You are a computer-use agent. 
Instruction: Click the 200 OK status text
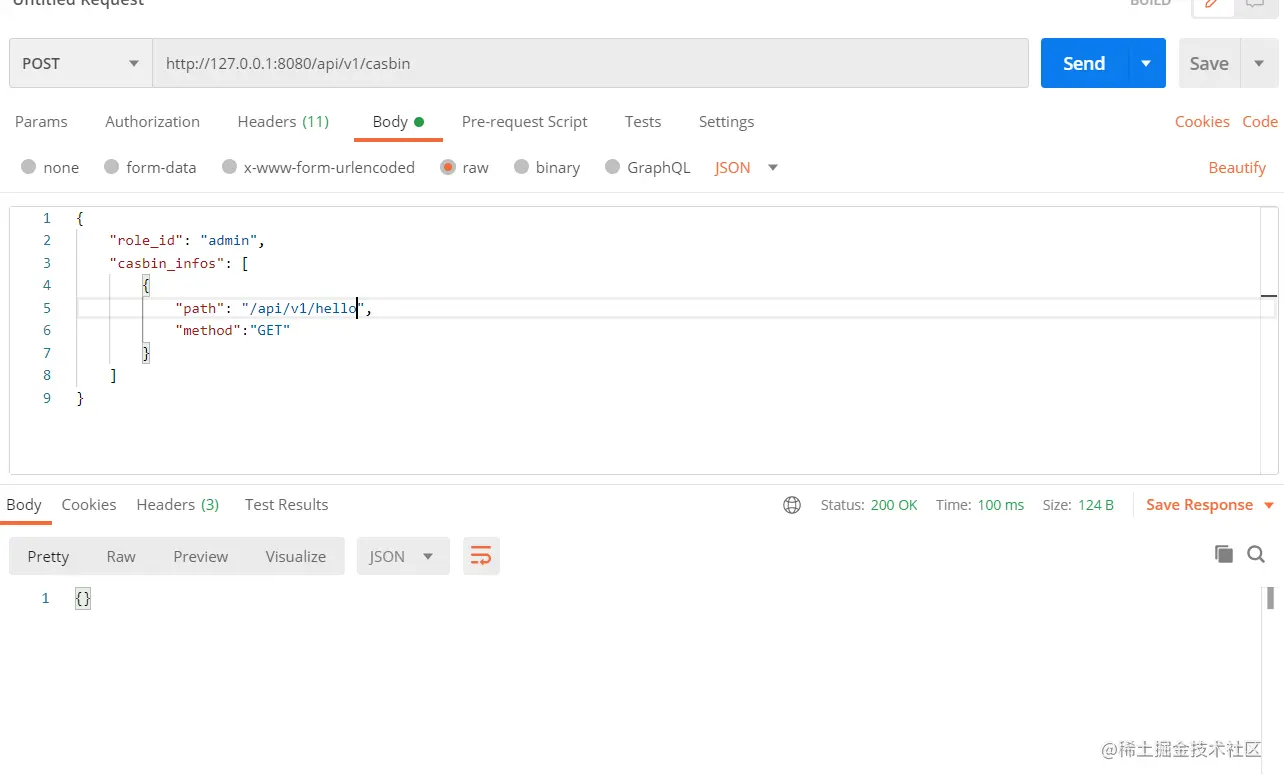894,505
